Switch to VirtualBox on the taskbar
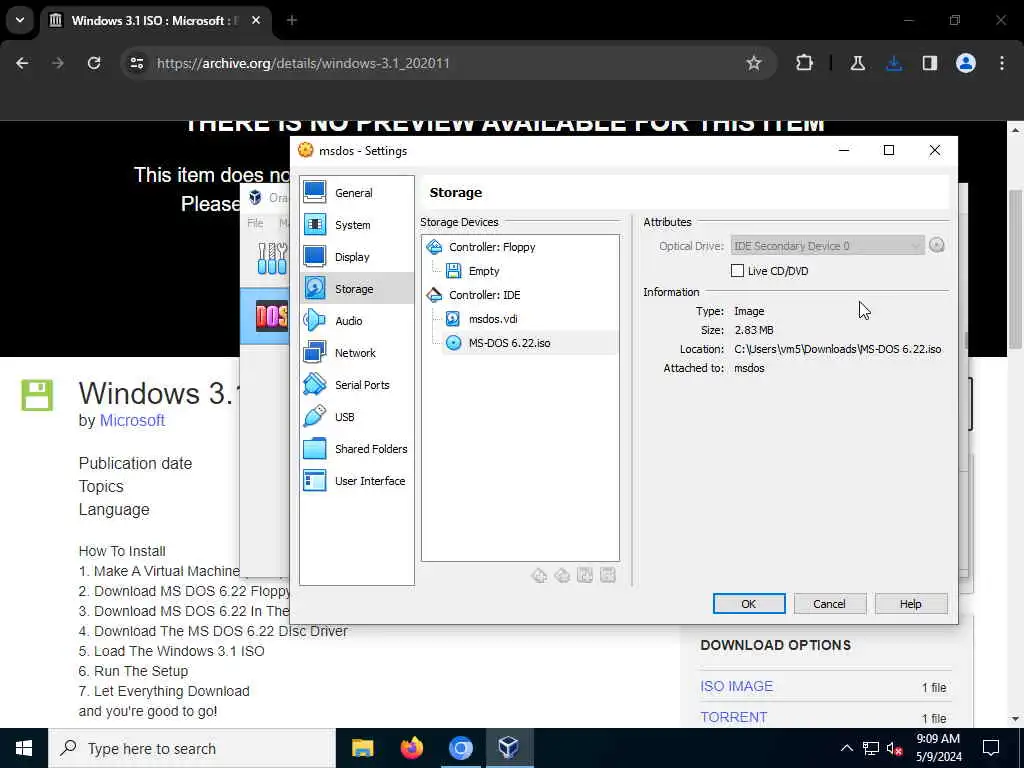 [509, 748]
